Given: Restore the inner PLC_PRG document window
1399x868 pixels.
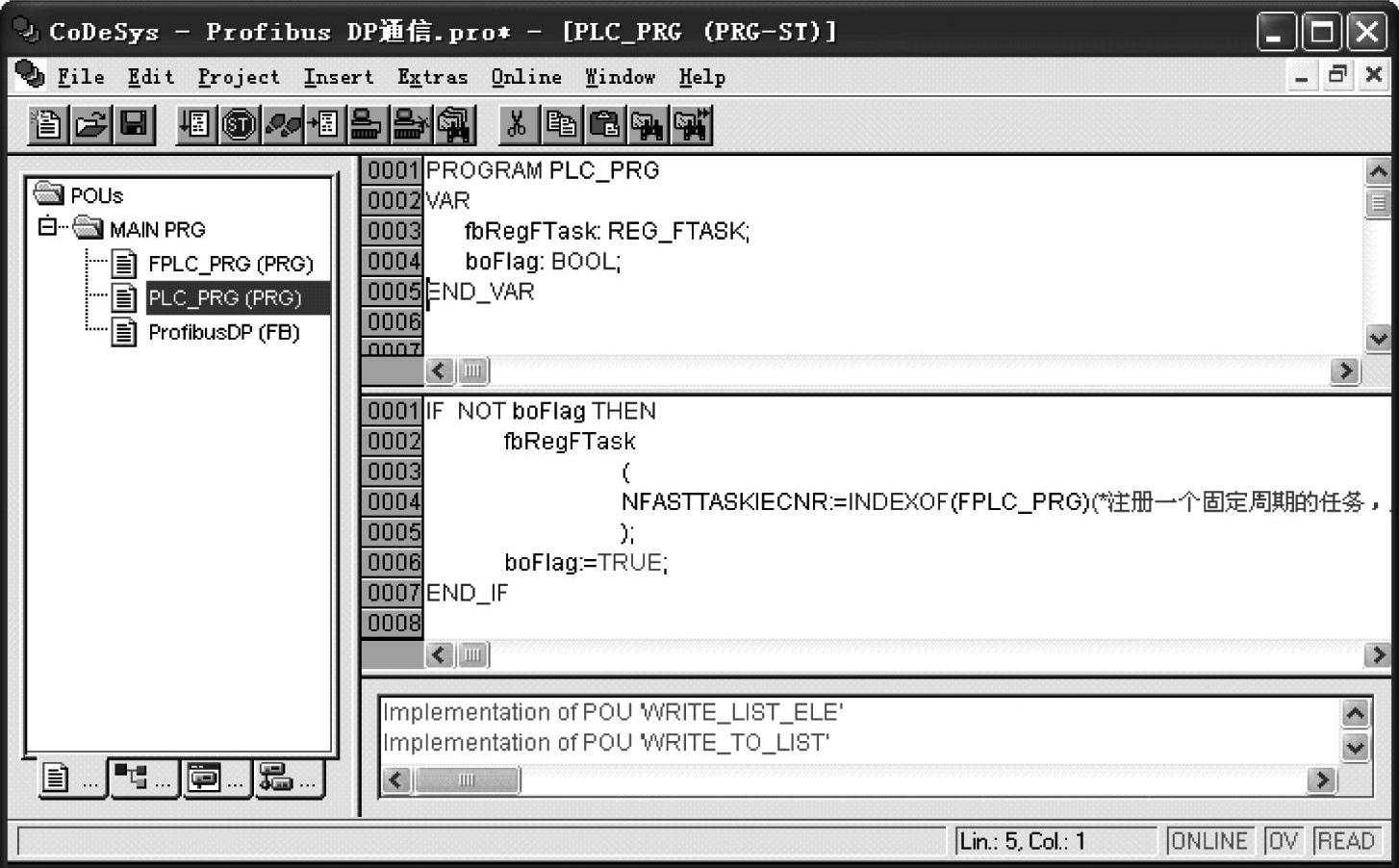Looking at the screenshot, I should pos(1337,75).
